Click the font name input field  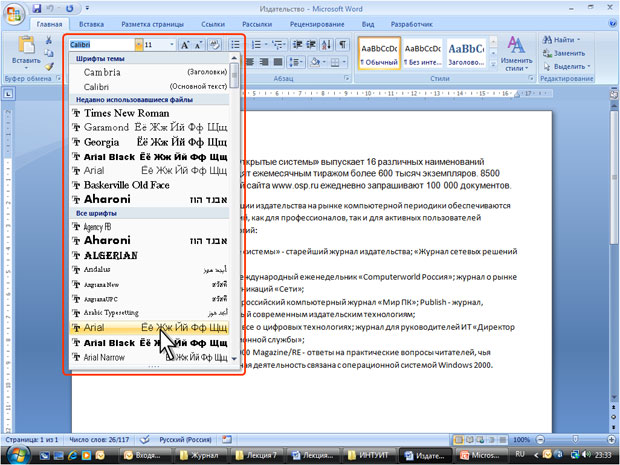point(102,45)
